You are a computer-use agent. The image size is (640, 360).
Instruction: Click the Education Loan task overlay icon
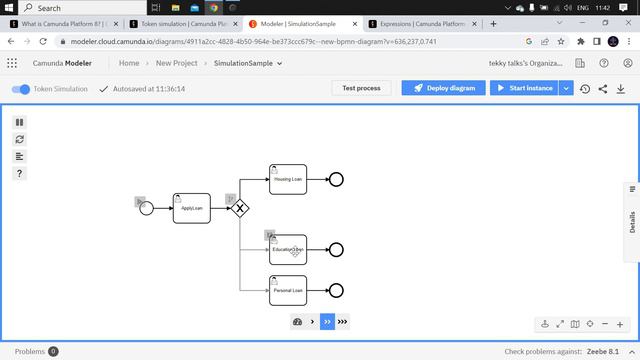[269, 235]
